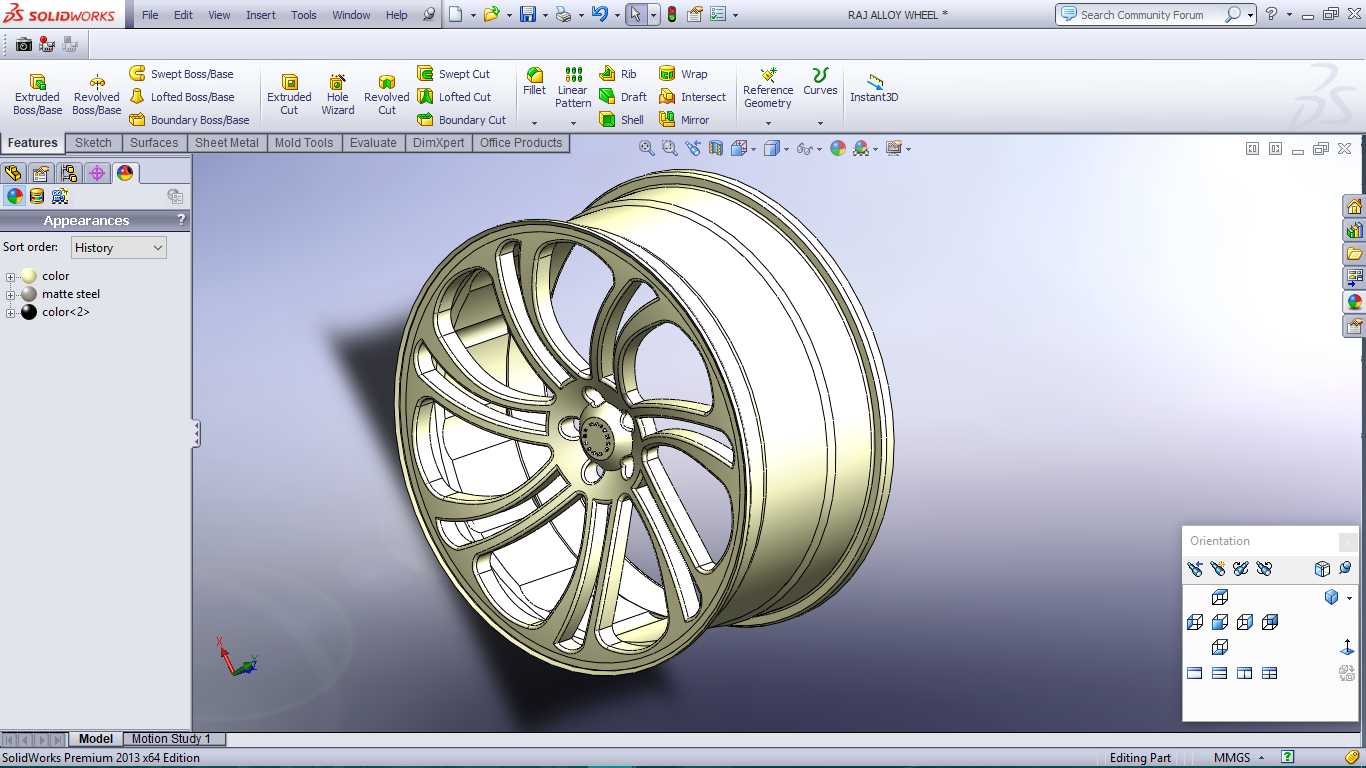Click the New document icon
This screenshot has height=768, width=1366.
(456, 15)
